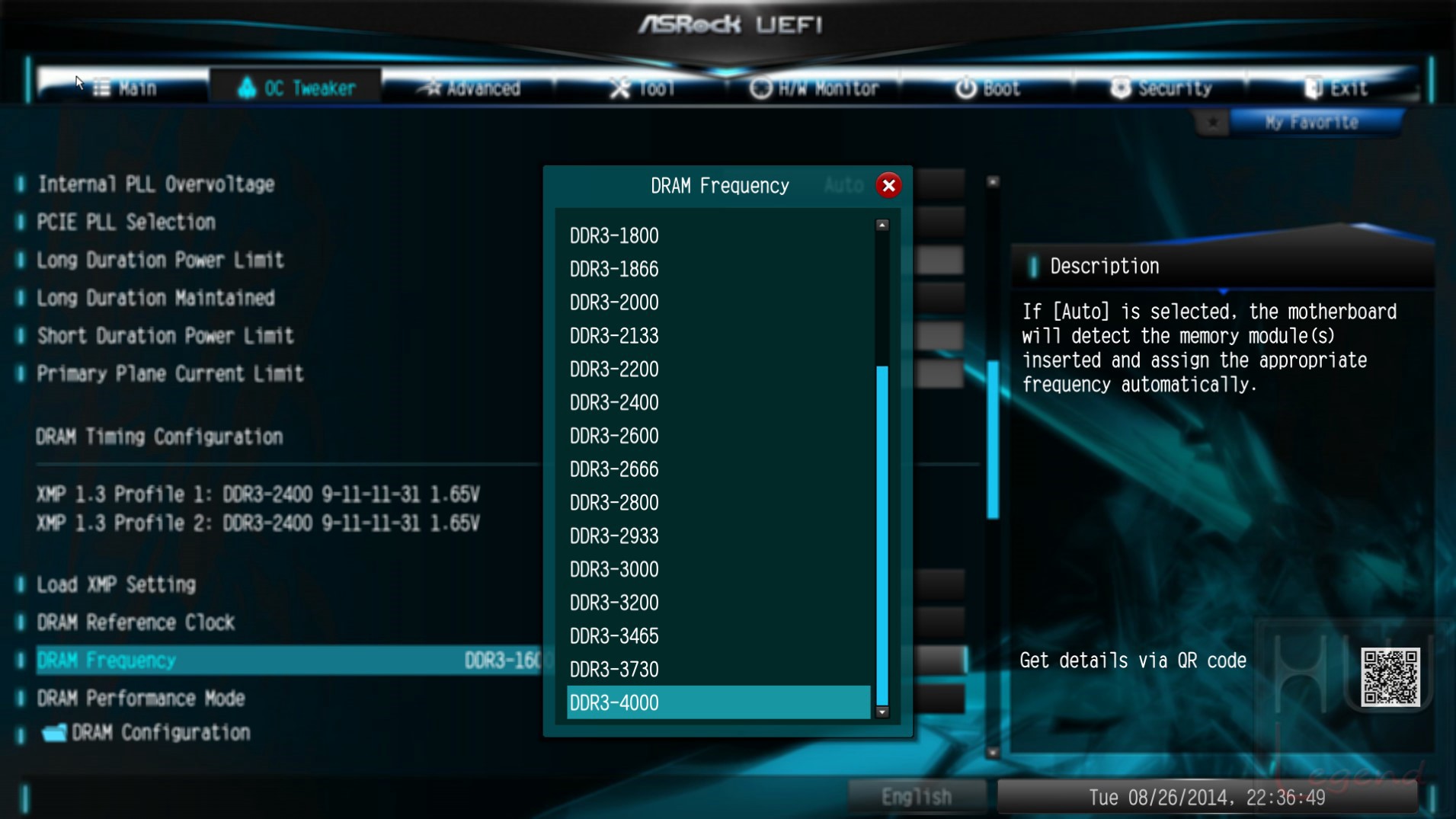The width and height of the screenshot is (1456, 819).
Task: Select DDR3-4000 frequency option
Action: pyautogui.click(x=718, y=702)
